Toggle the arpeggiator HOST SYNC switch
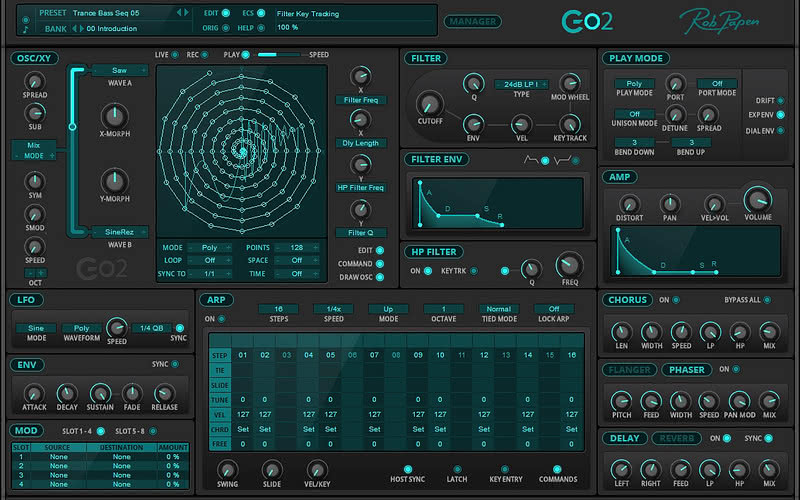800x500 pixels. (x=408, y=469)
